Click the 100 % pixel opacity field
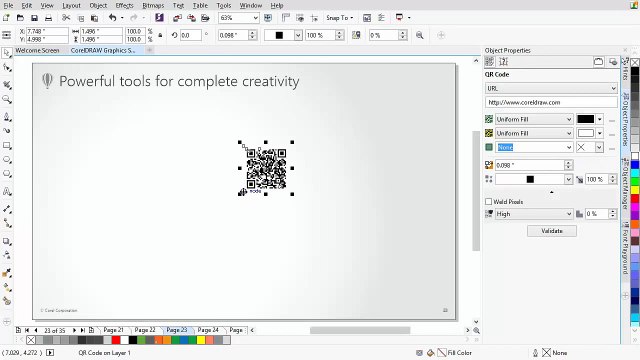The image size is (640, 360). (596, 179)
